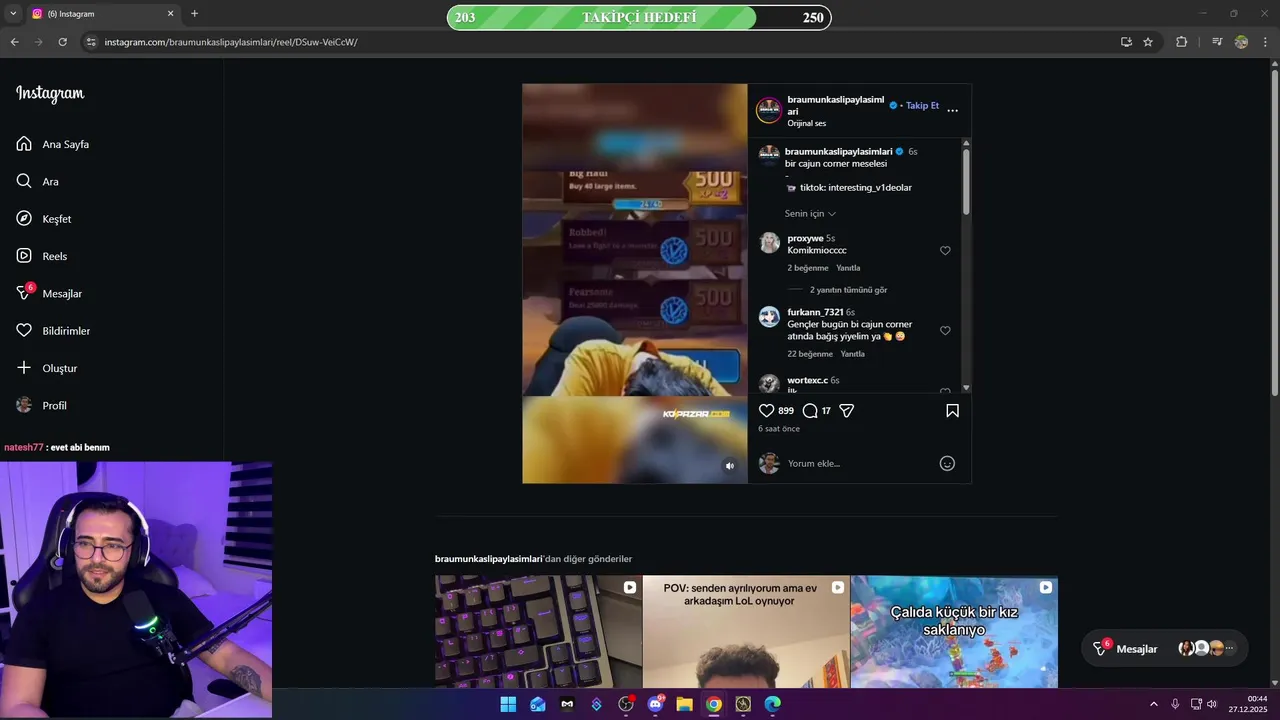Screen dimensions: 1280x720
Task: Install app icon in the address bar
Action: (x=1126, y=42)
